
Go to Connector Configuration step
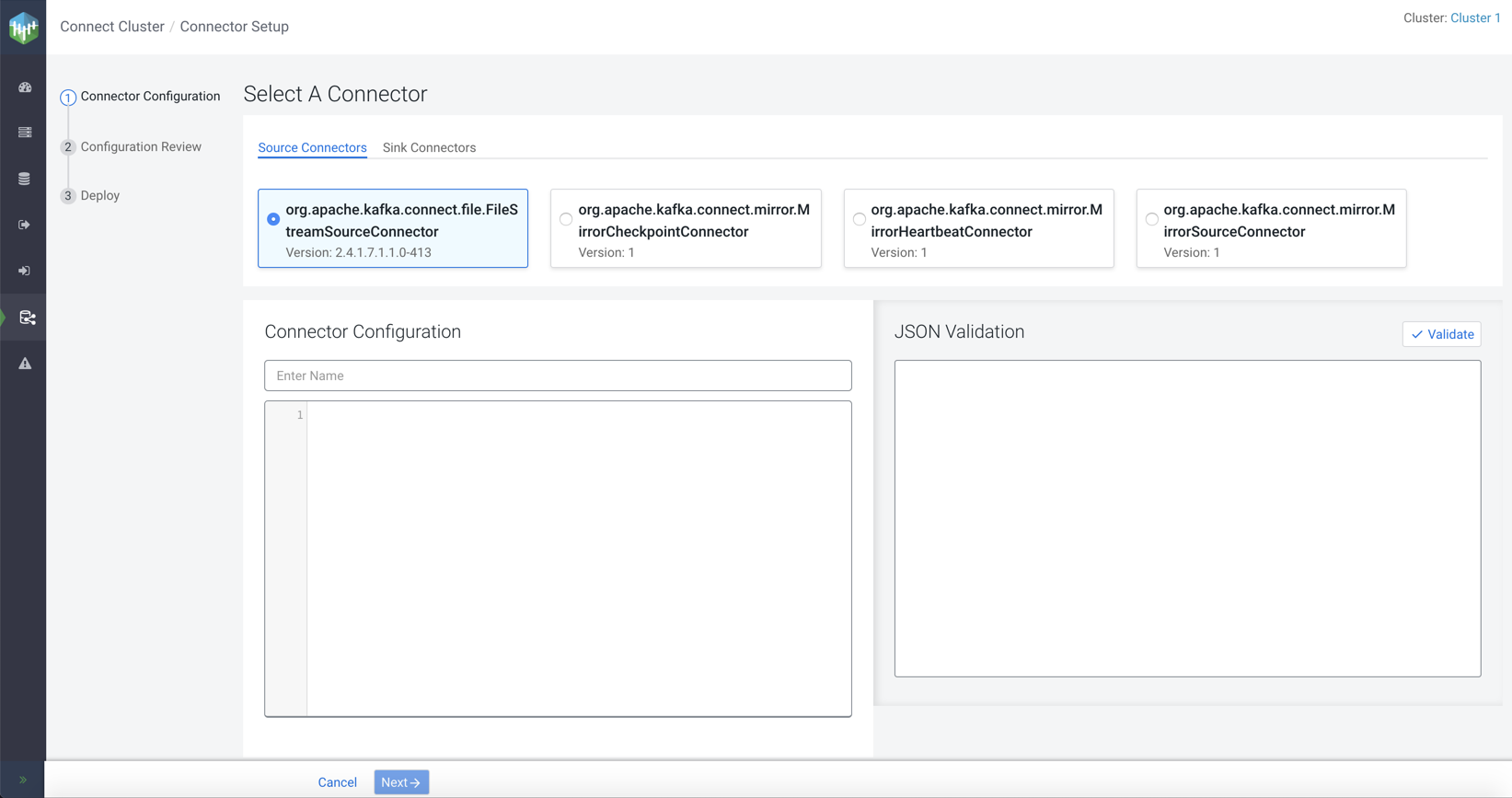click(x=140, y=96)
